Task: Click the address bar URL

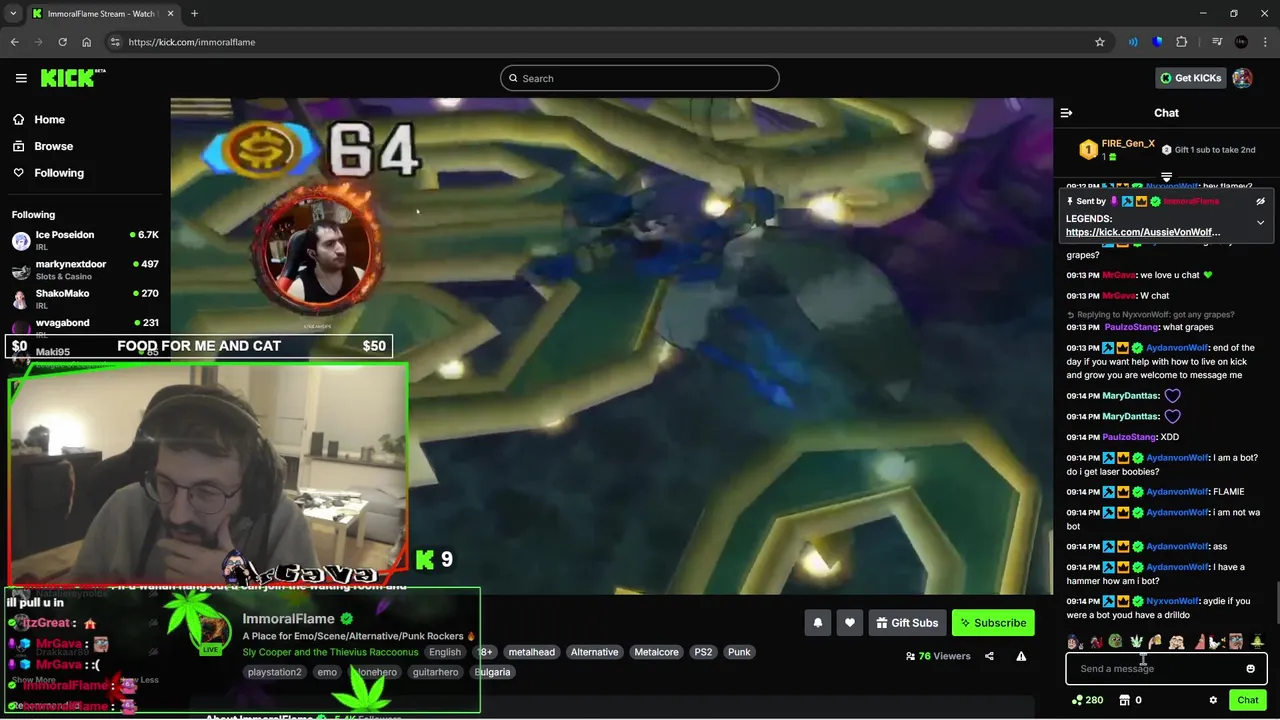Action: click(192, 42)
